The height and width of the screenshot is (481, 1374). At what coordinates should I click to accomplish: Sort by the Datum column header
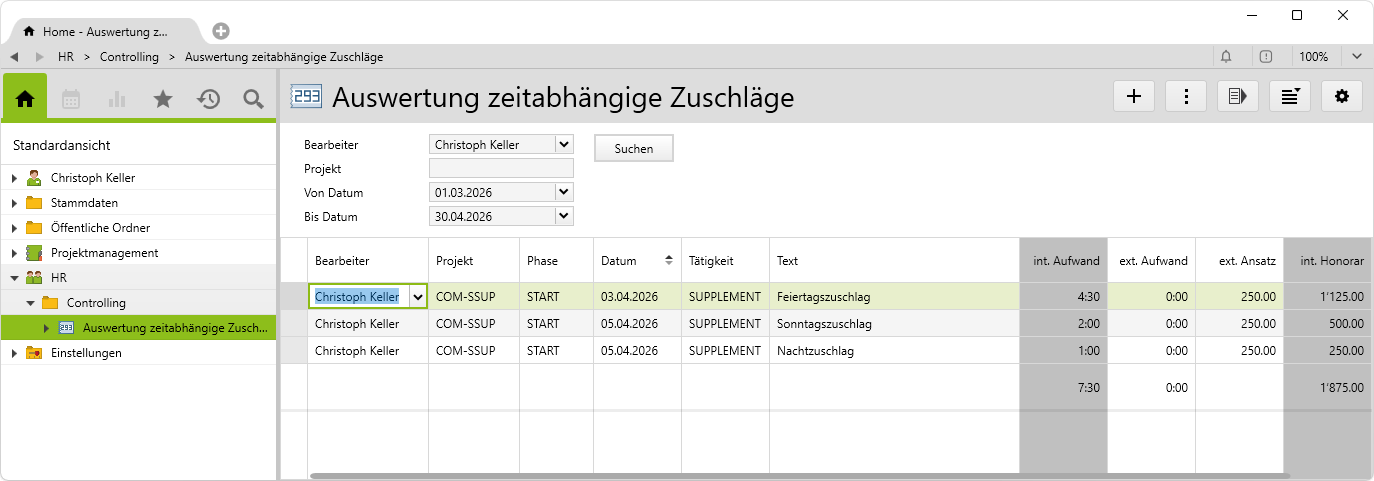[x=636, y=261]
